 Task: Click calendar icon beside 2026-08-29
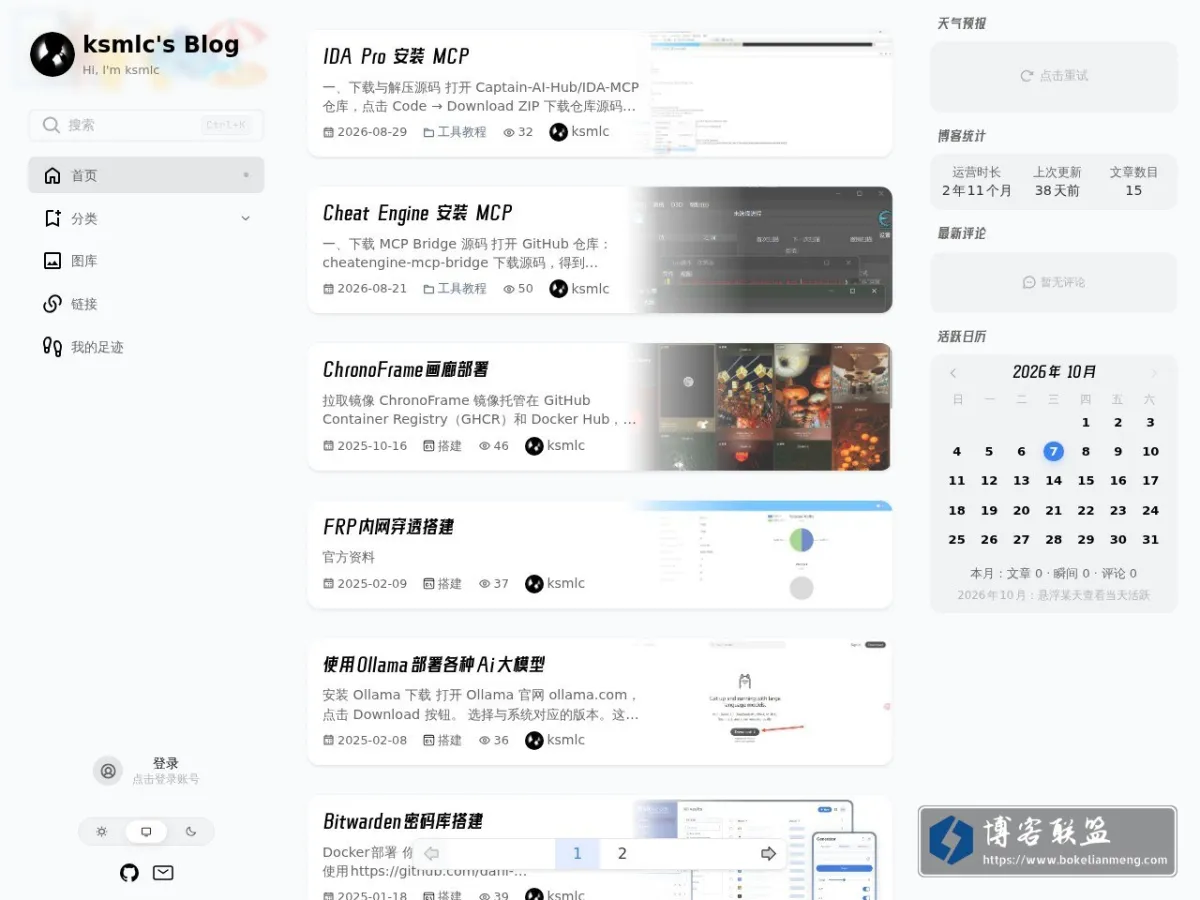click(x=328, y=132)
